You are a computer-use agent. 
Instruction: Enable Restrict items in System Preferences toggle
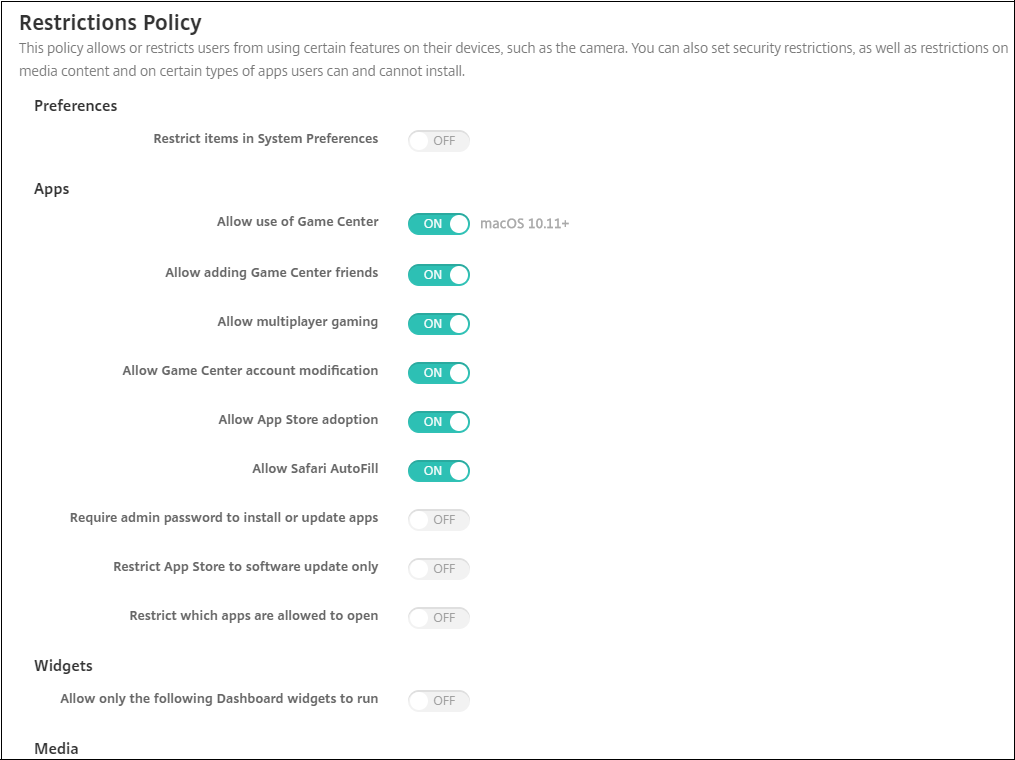point(438,141)
